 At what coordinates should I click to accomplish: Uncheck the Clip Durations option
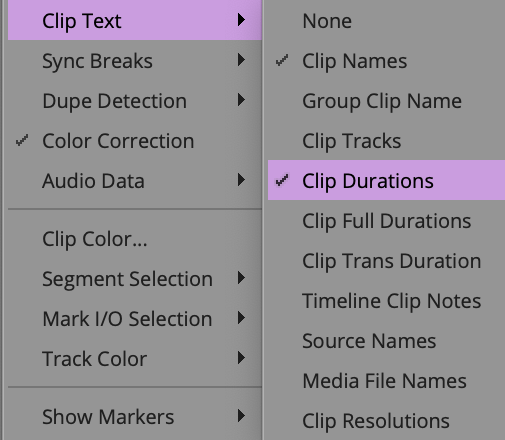tap(386, 180)
